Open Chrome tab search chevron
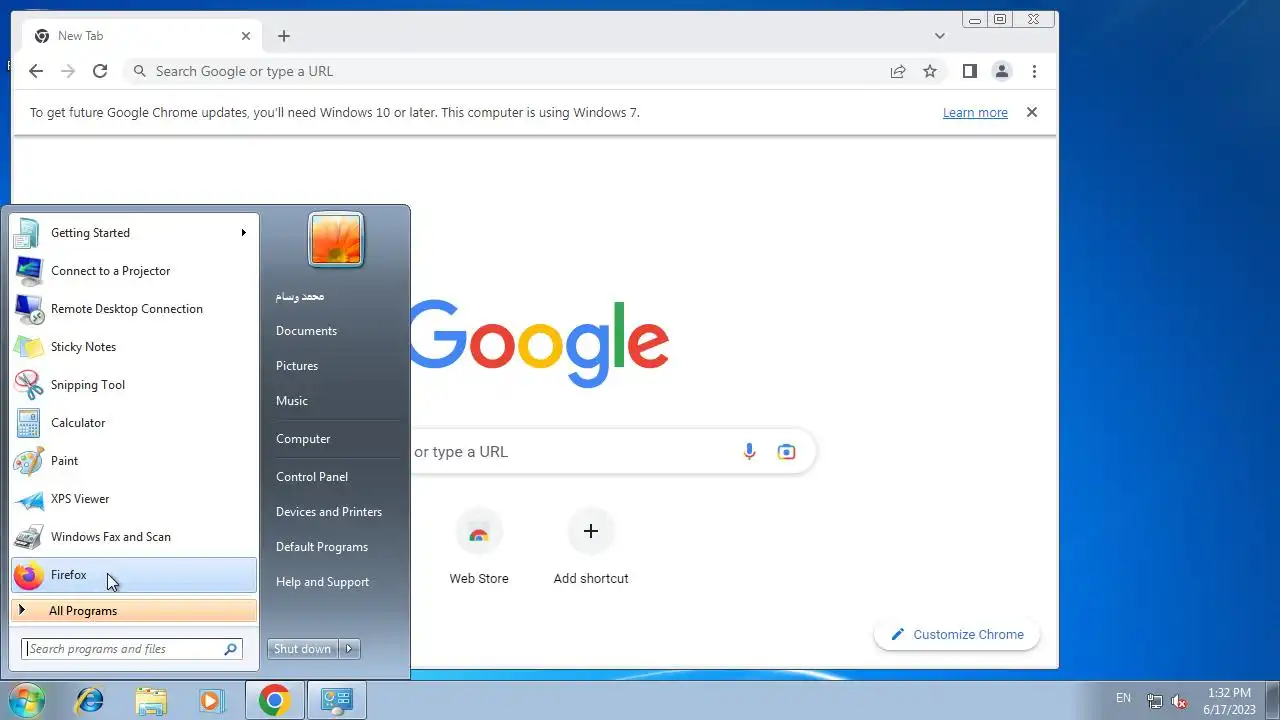 point(940,36)
